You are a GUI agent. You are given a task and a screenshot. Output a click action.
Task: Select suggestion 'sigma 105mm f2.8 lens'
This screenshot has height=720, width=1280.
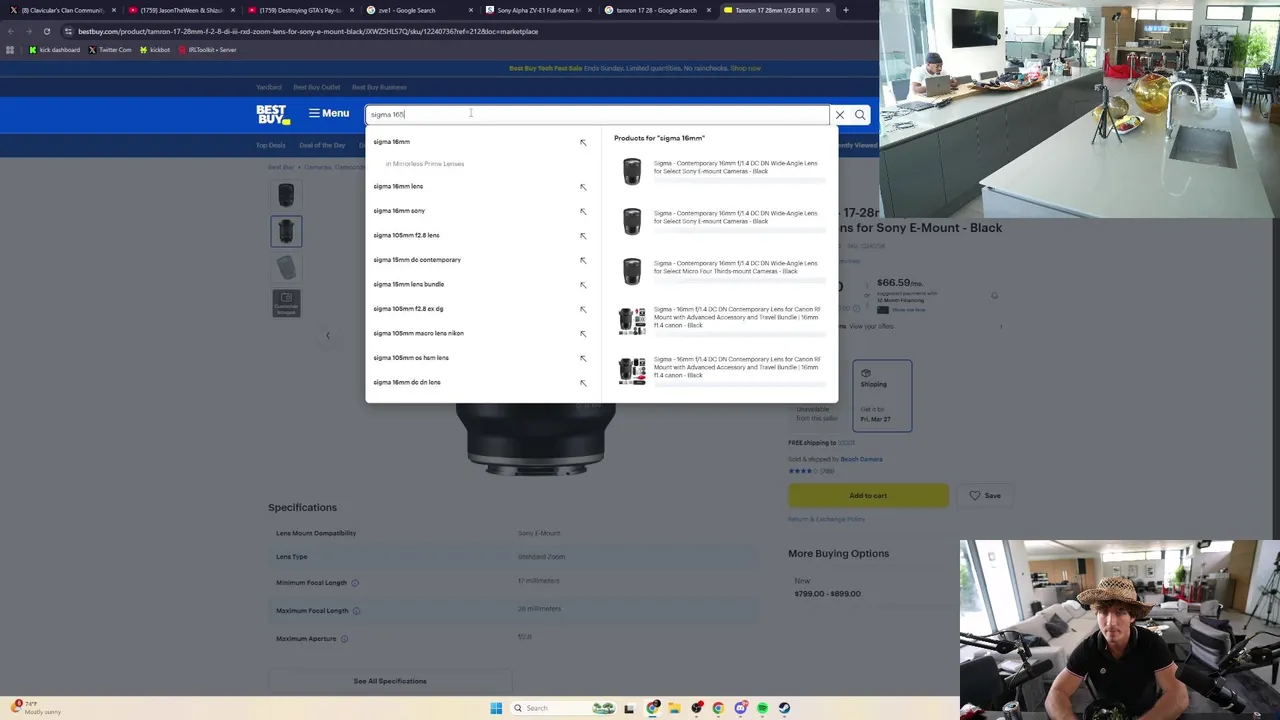click(406, 235)
